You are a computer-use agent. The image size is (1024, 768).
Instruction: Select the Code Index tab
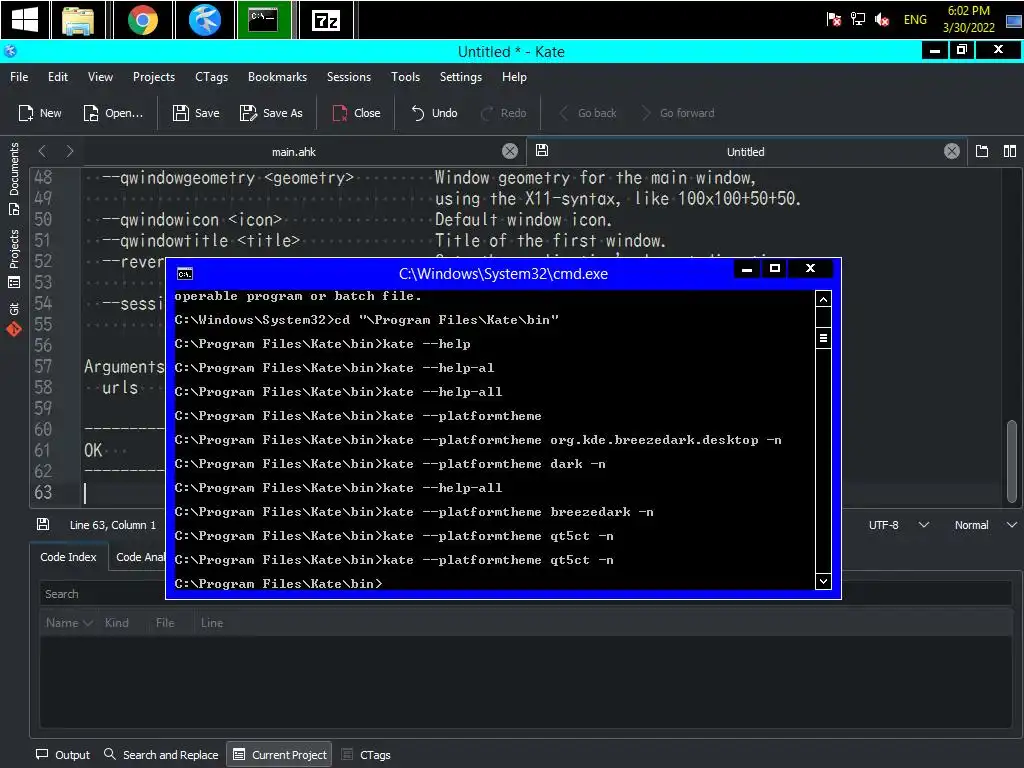click(x=68, y=557)
